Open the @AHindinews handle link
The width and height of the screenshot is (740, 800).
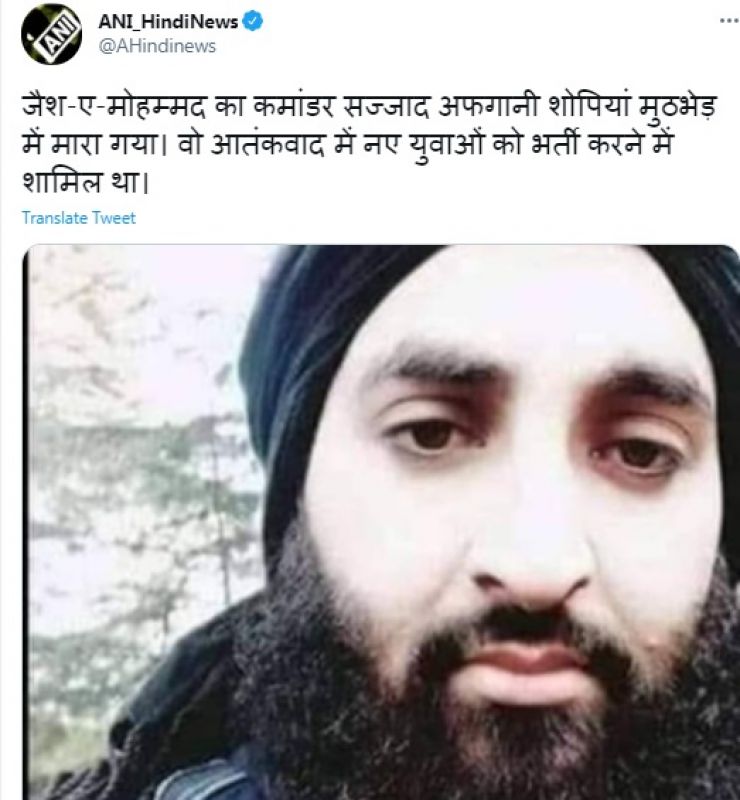pos(157,46)
